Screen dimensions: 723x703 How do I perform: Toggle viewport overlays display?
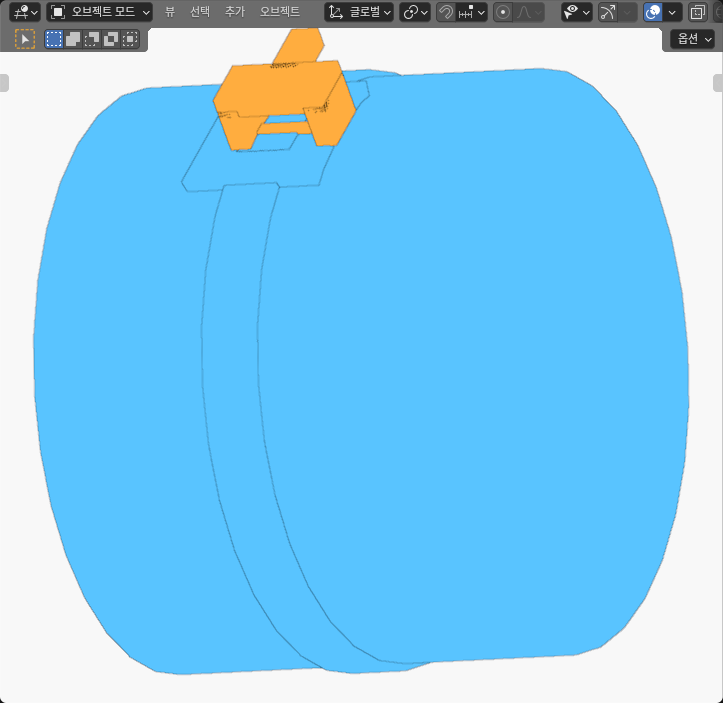(653, 12)
